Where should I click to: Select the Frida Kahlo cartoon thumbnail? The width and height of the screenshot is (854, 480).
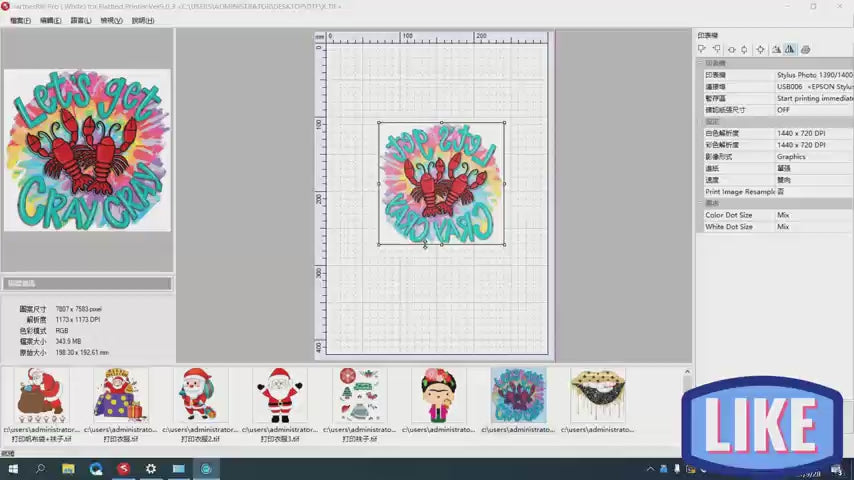[x=437, y=395]
